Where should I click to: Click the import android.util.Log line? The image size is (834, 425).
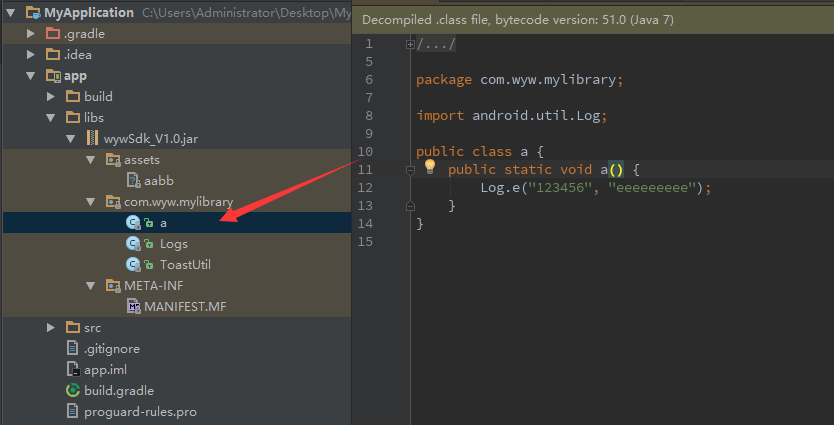click(x=512, y=115)
